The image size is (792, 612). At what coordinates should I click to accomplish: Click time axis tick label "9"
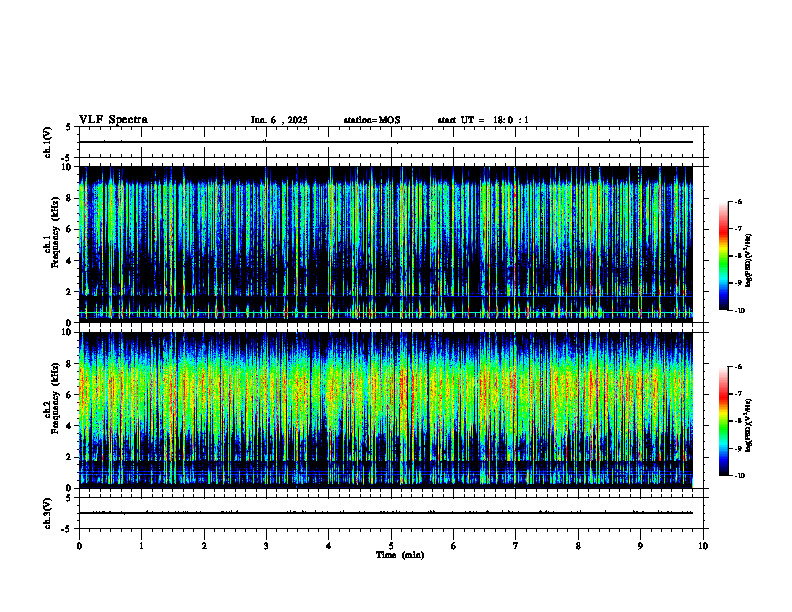[x=640, y=546]
